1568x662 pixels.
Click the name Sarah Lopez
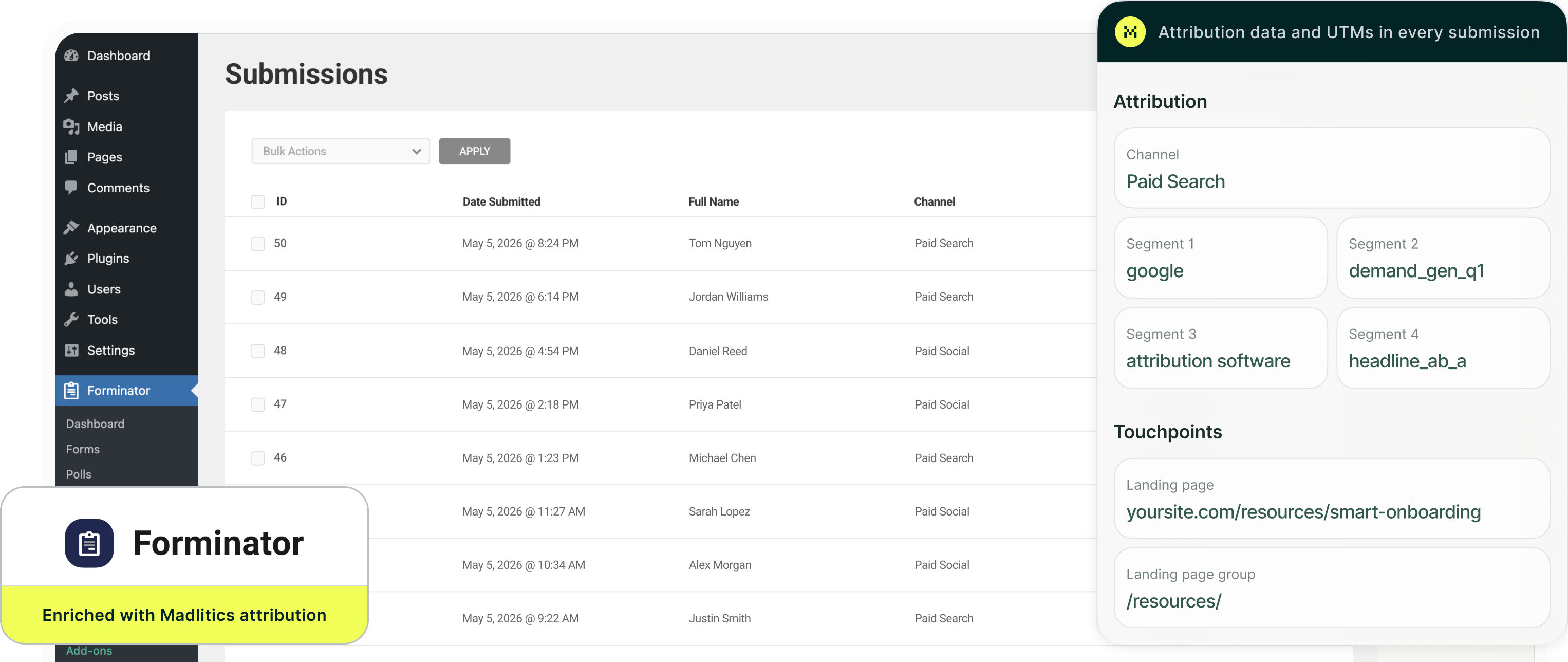point(719,511)
